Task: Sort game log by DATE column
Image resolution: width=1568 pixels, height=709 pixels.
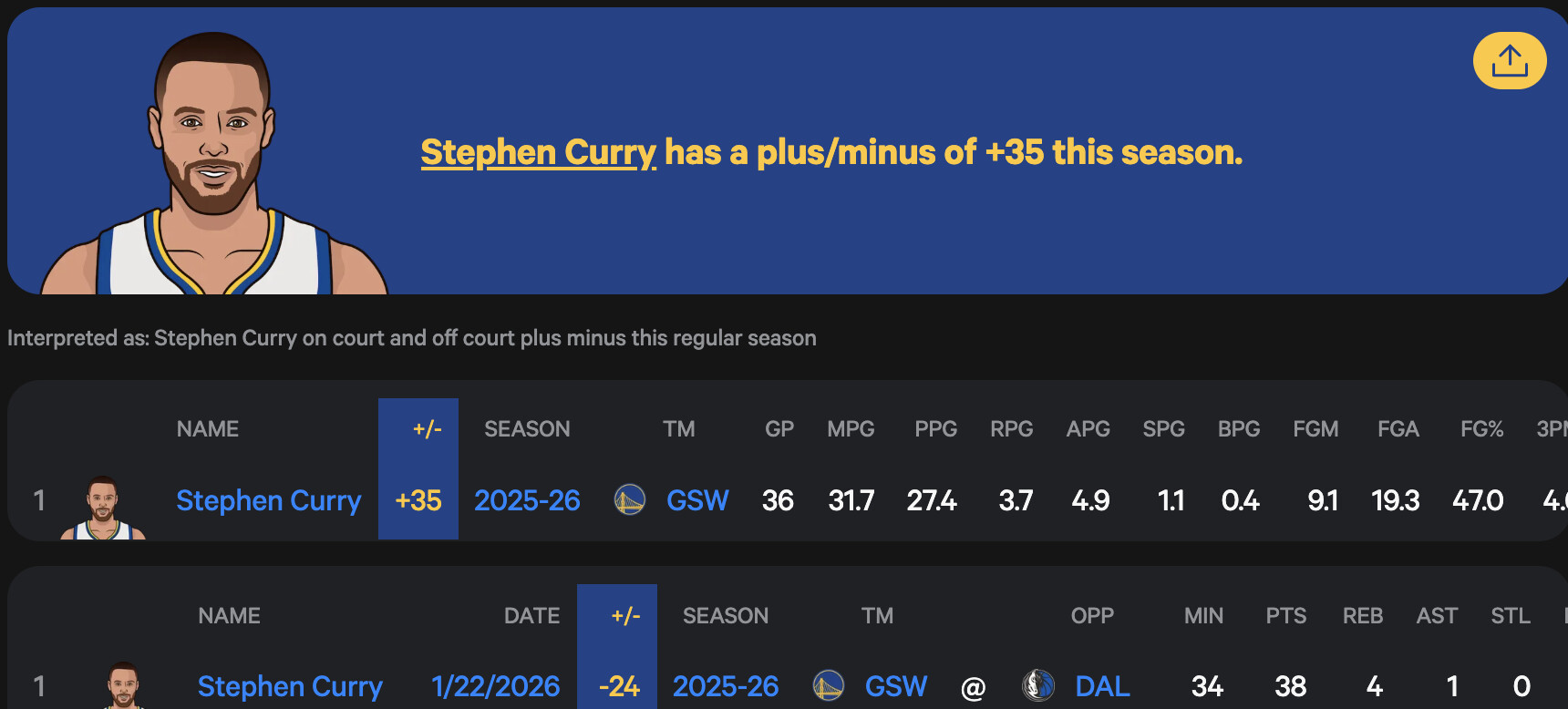Action: (531, 616)
